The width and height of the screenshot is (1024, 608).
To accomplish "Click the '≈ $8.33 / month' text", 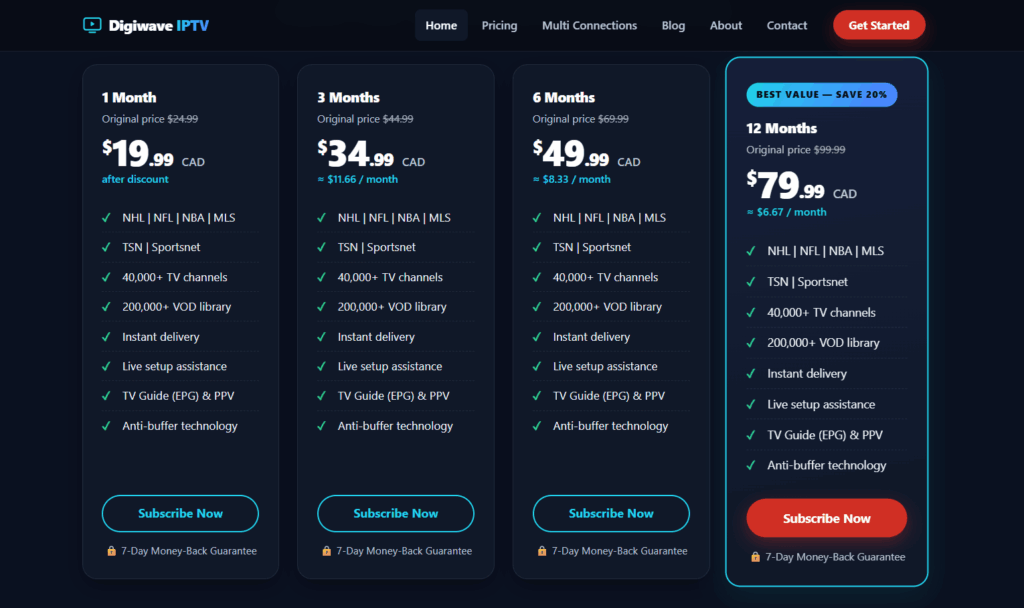I will coord(571,179).
